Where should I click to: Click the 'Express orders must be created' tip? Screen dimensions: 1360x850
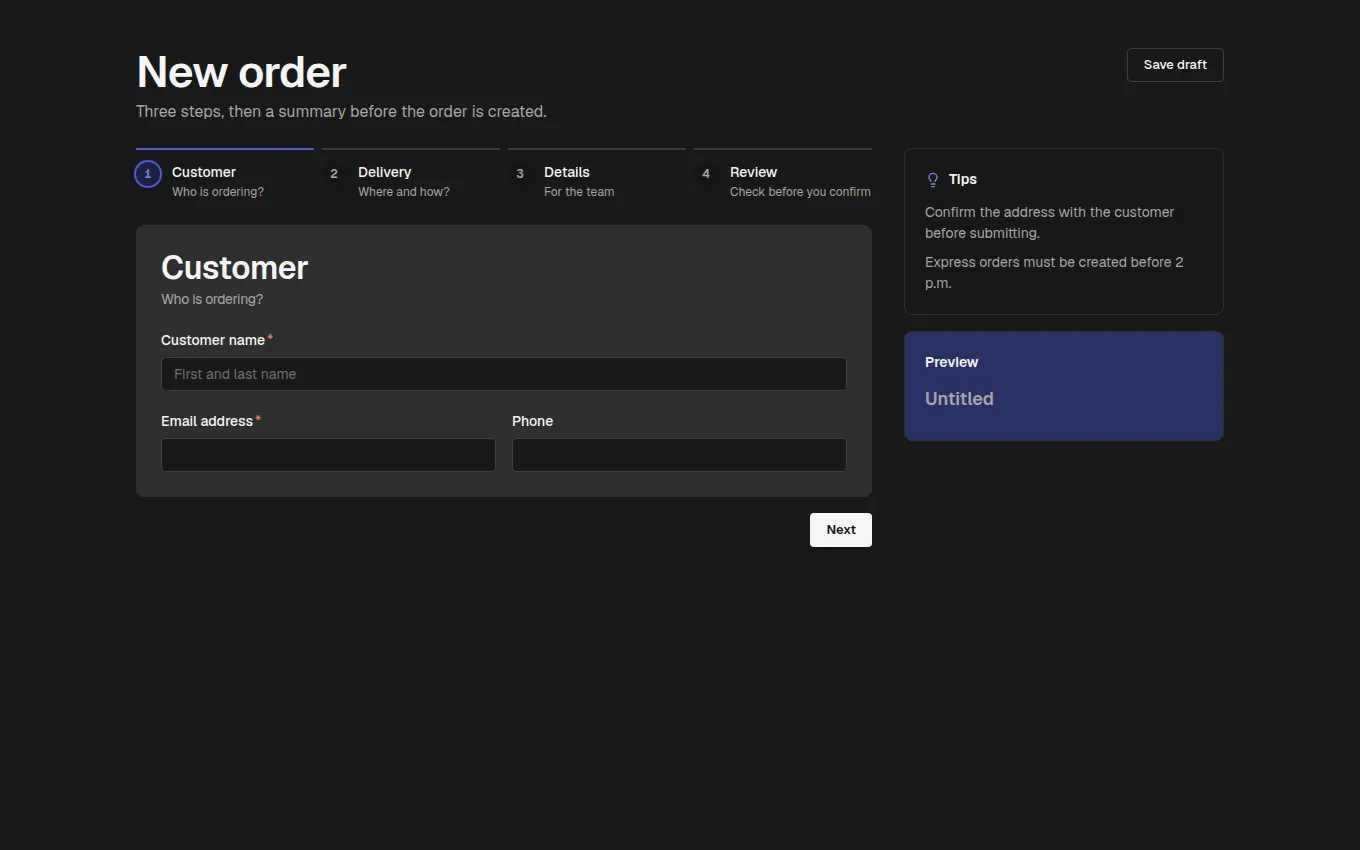coord(1054,272)
